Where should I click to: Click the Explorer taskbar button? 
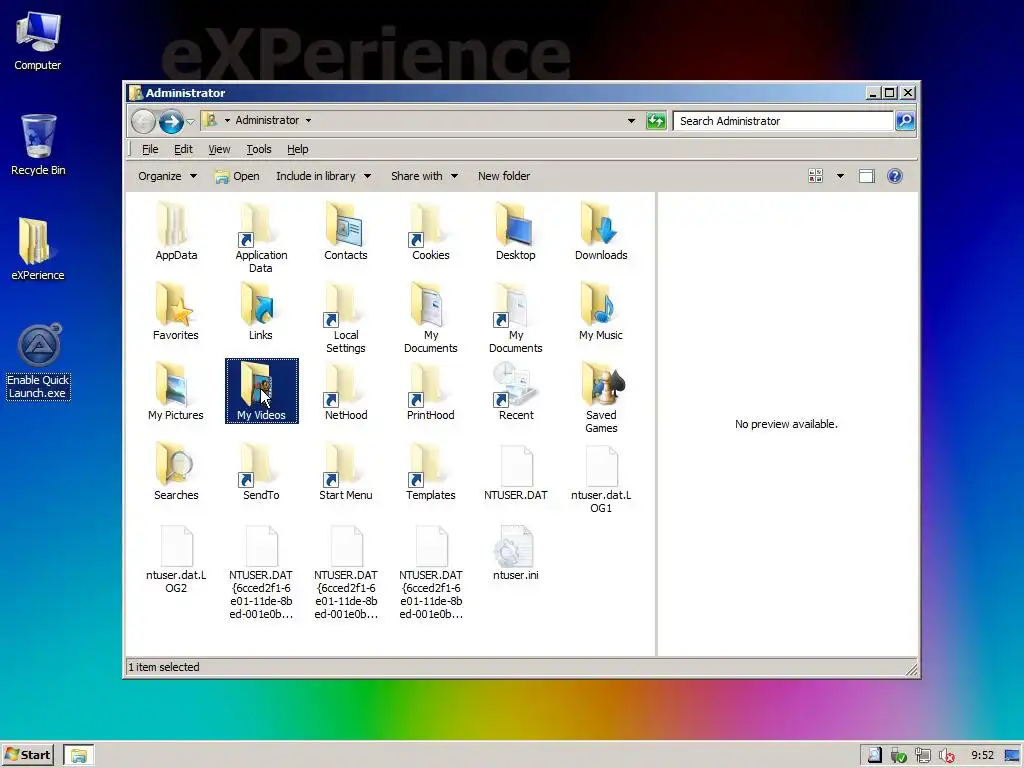(x=79, y=756)
